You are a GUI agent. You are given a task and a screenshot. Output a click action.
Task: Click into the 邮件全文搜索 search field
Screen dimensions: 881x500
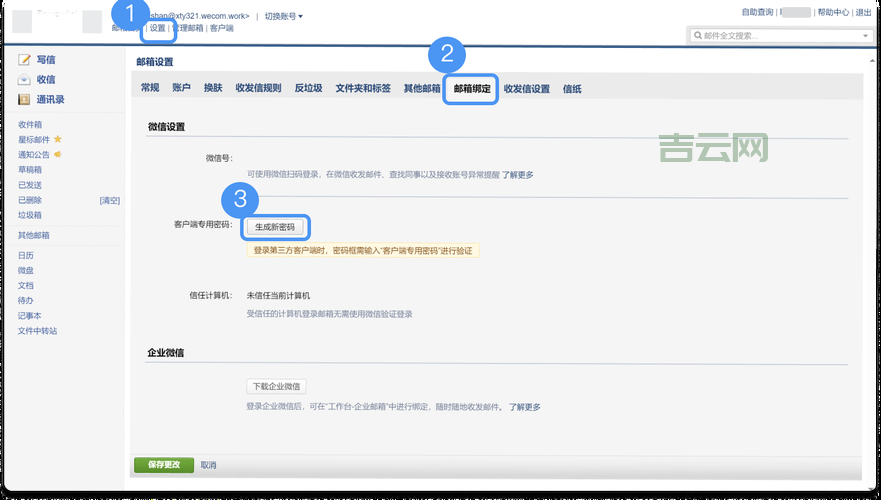point(781,35)
